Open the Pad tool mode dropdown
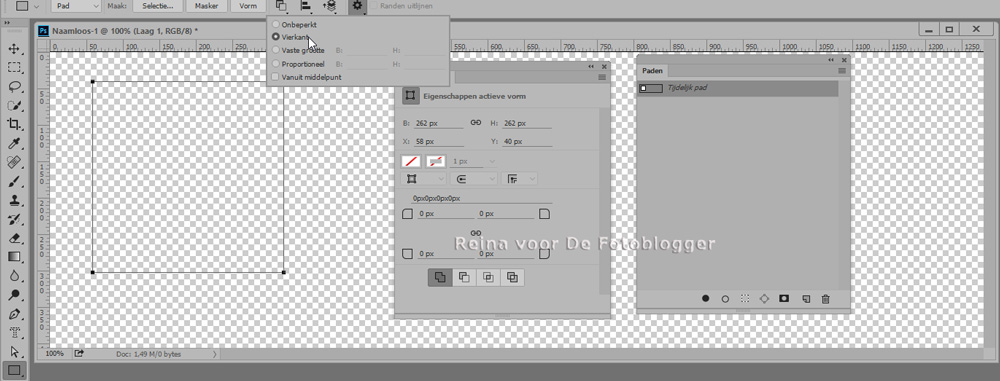 [x=75, y=6]
